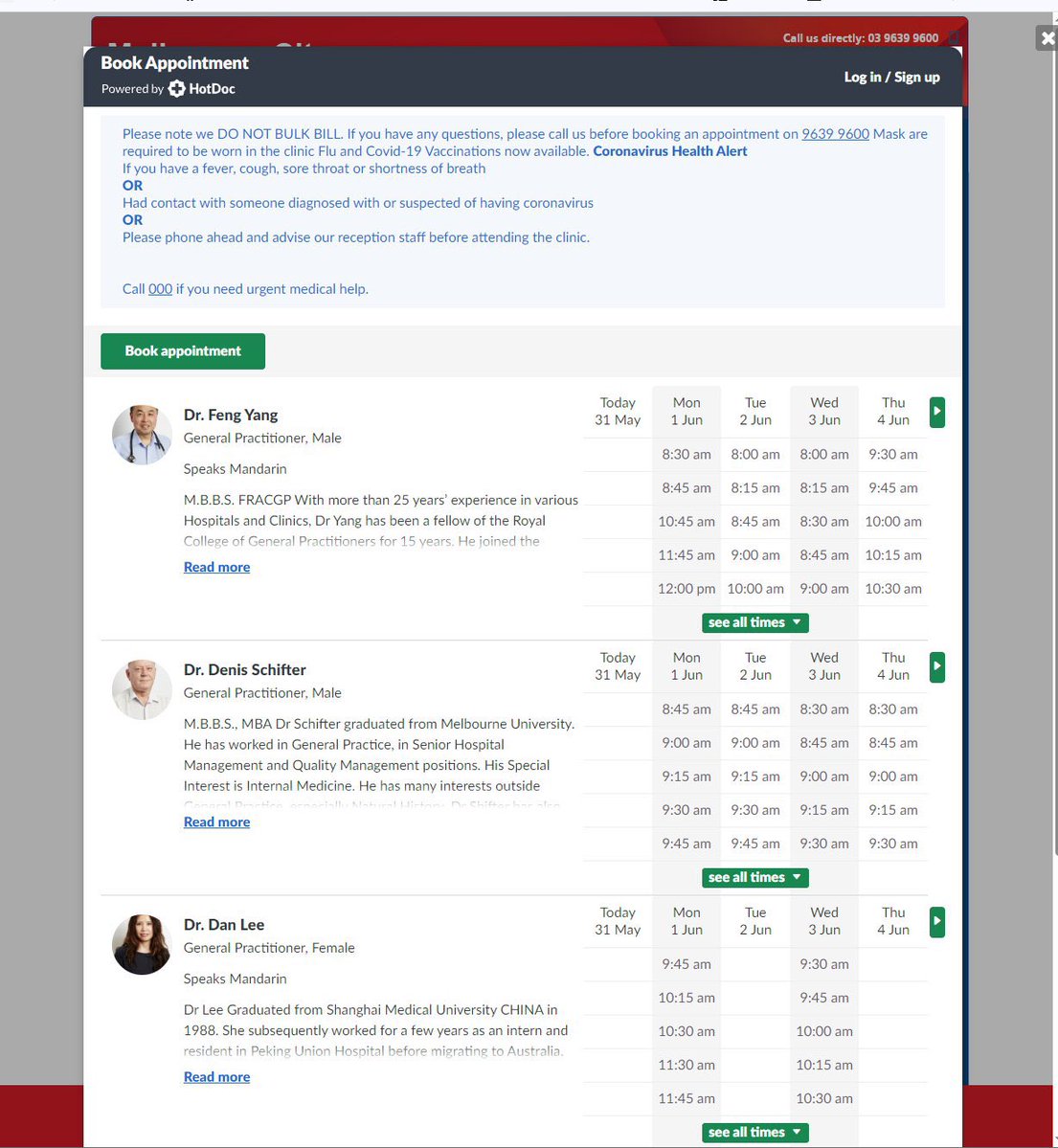The image size is (1058, 1148).
Task: Open the Dr. Feng Yang name heading
Action: point(231,416)
